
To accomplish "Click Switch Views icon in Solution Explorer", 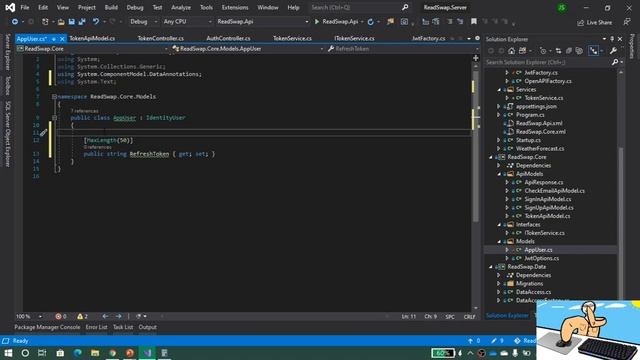I will 522,51.
